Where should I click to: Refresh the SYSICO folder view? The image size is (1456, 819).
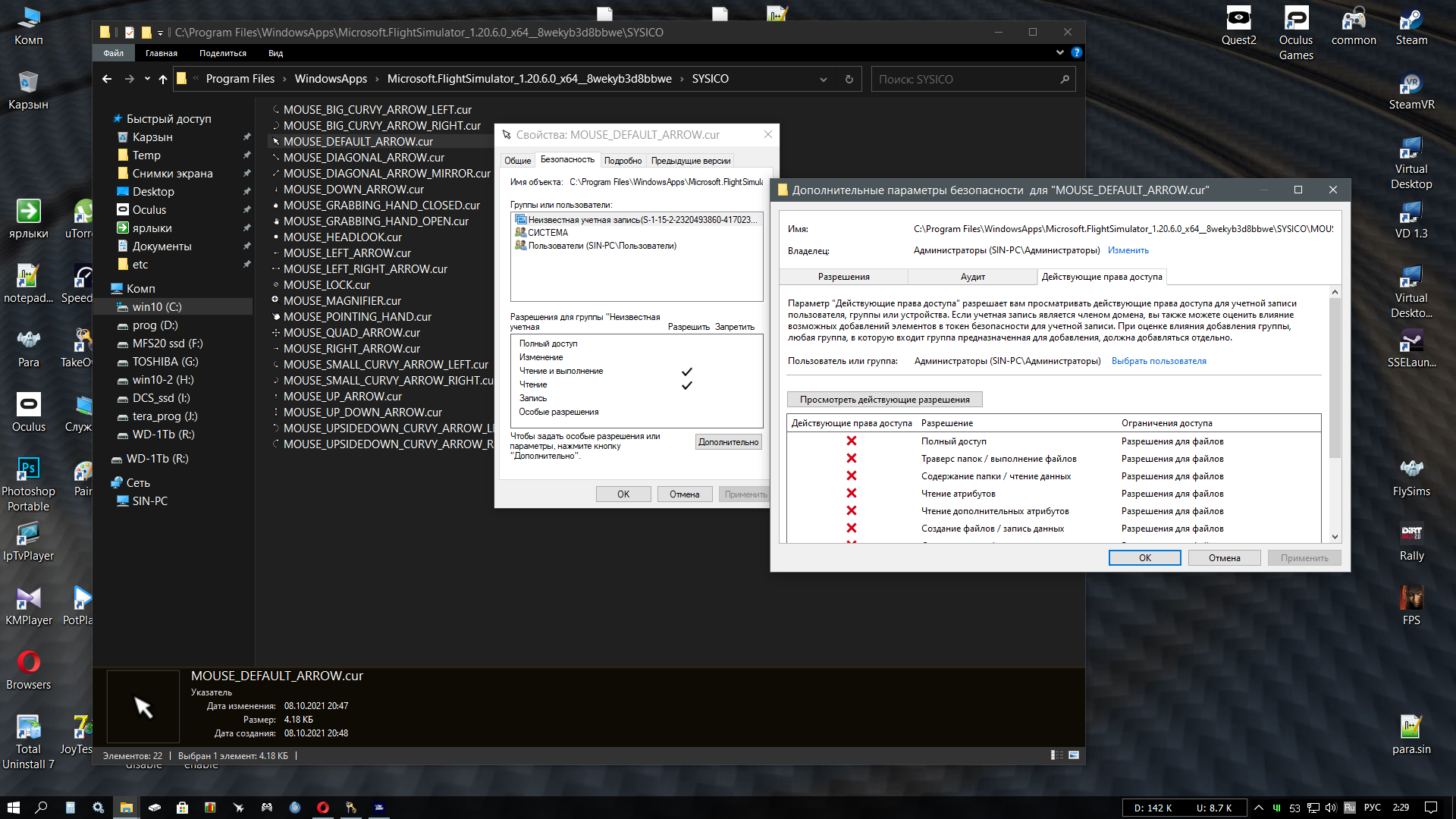(849, 79)
